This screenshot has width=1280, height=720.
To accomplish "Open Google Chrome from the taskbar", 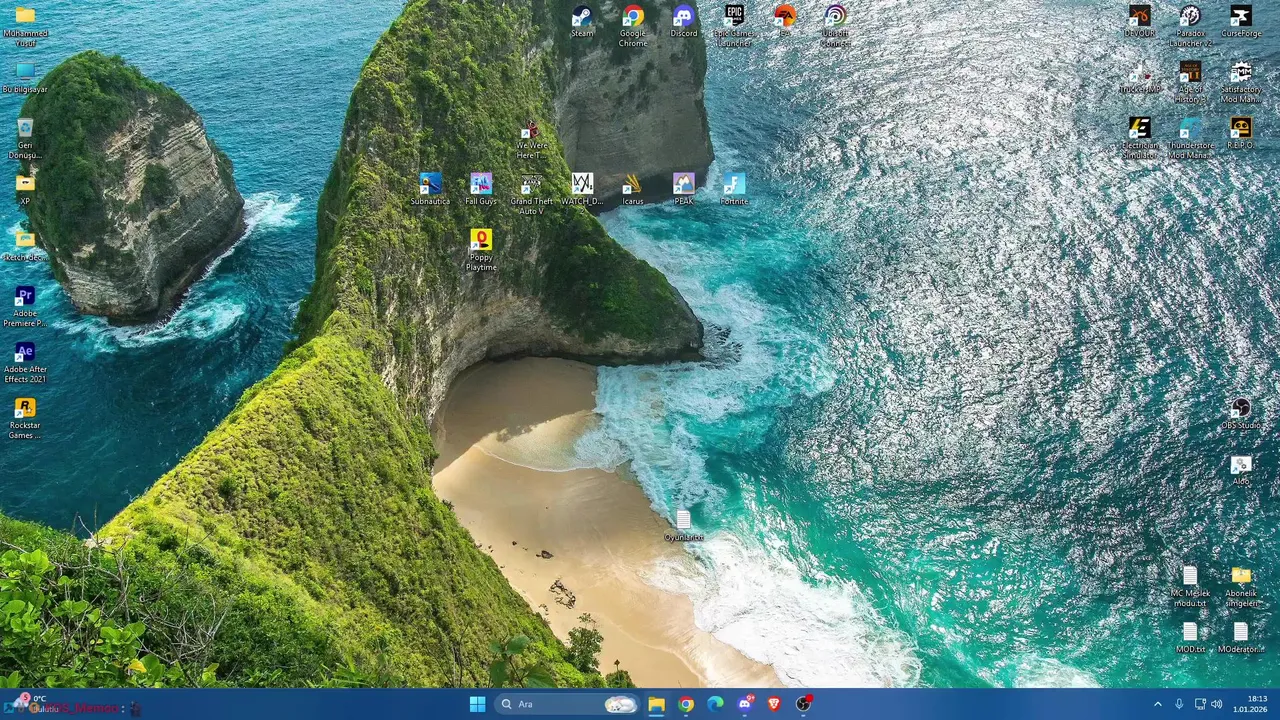I will 686,704.
